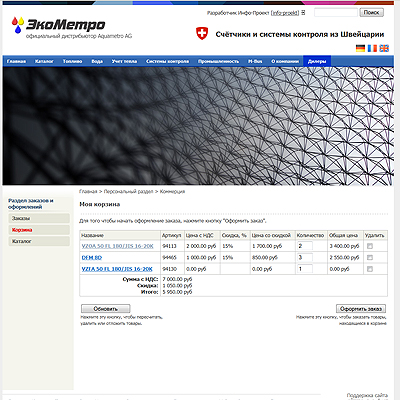This screenshot has width=400, height=400.
Task: Check delete box for VZOA 50 row
Action: click(370, 246)
